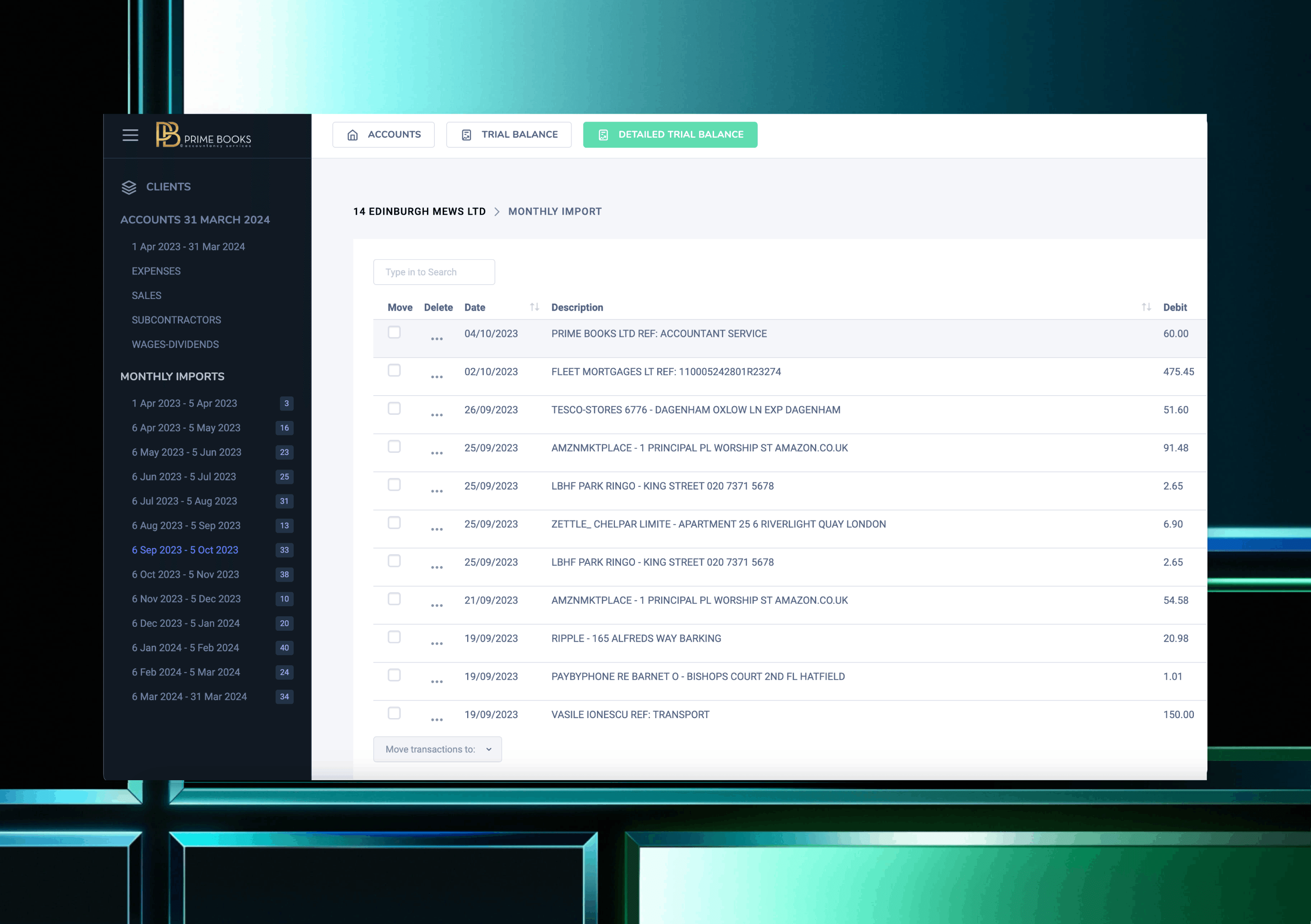This screenshot has width=1311, height=924.
Task: Switch to the Accounts tab
Action: coord(383,135)
